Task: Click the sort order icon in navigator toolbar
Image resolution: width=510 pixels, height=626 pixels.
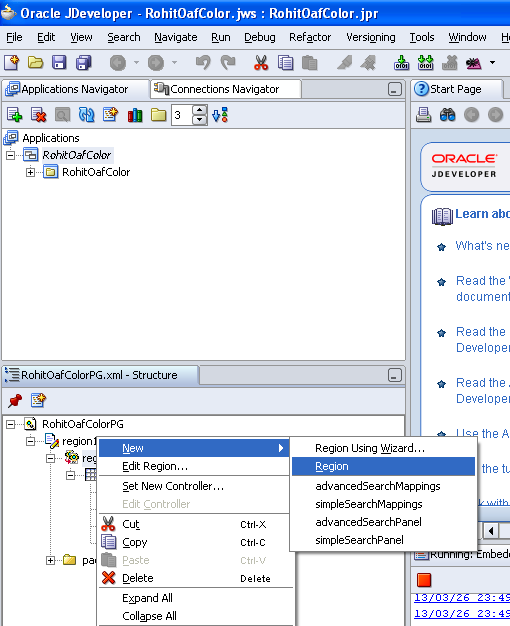Action: click(x=220, y=115)
